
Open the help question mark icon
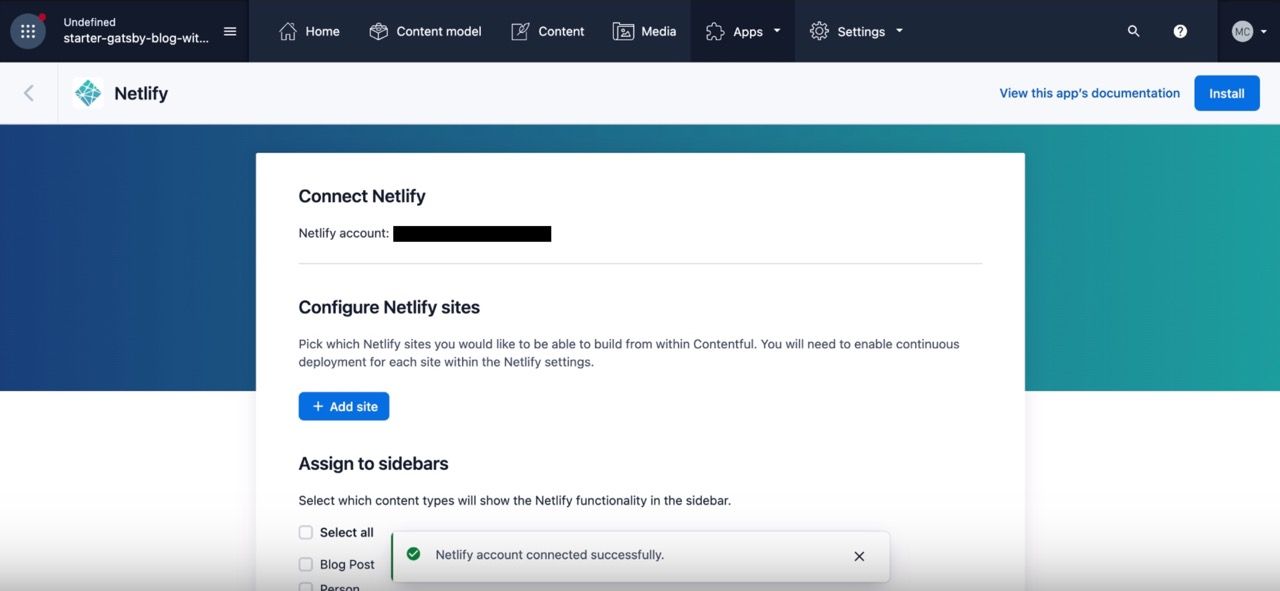(1180, 31)
